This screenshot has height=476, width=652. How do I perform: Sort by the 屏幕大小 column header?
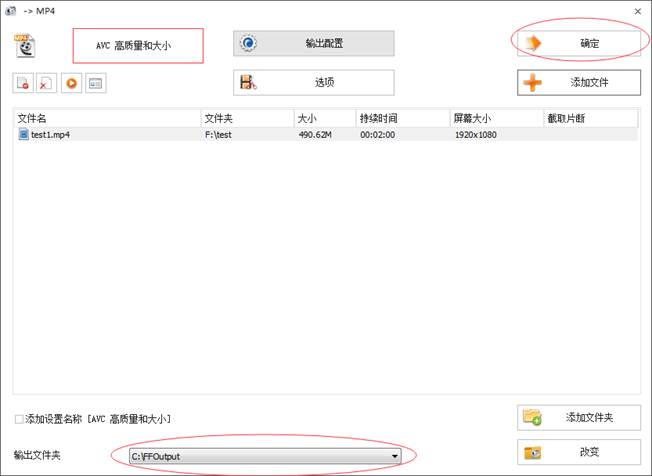click(x=497, y=118)
